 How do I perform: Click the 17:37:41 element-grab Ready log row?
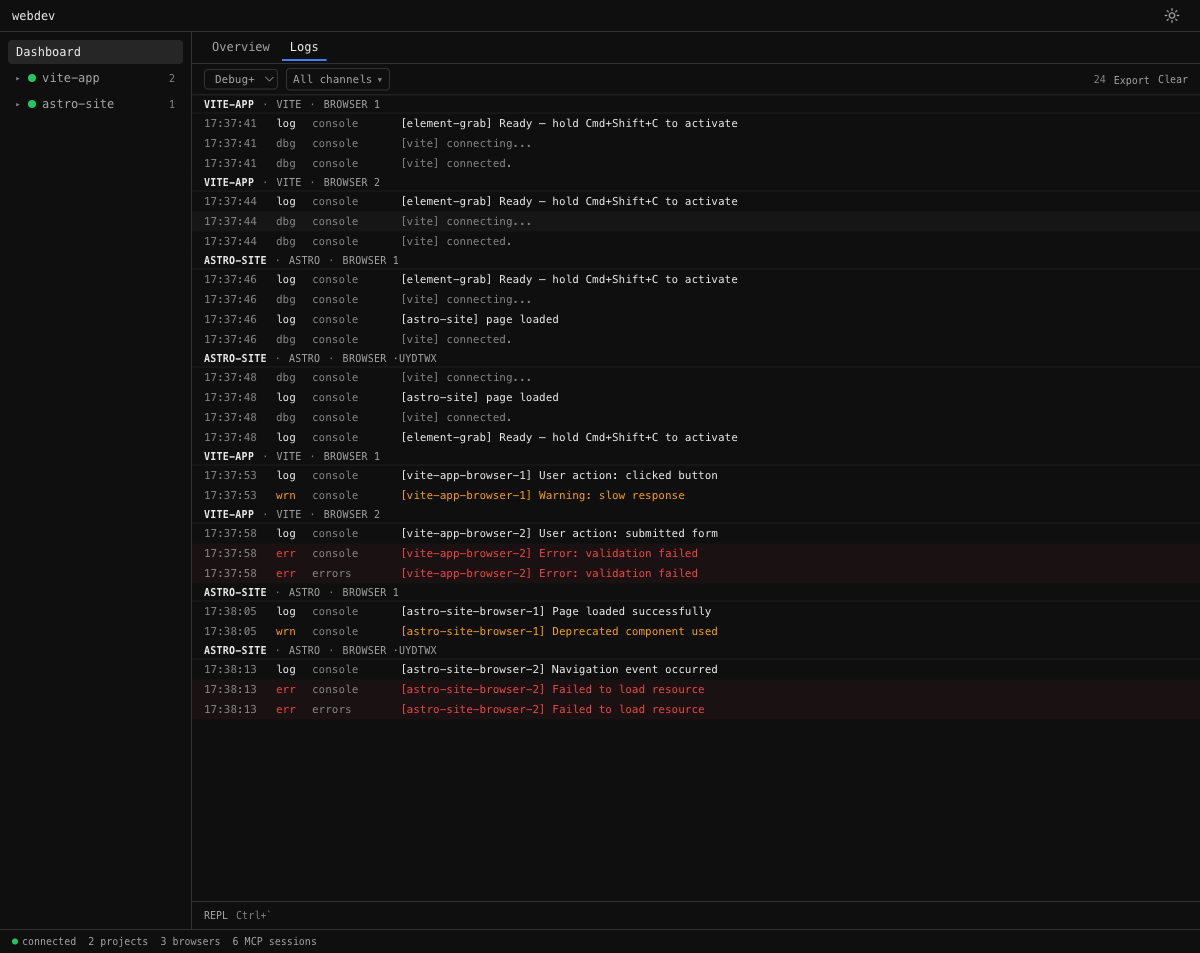696,123
